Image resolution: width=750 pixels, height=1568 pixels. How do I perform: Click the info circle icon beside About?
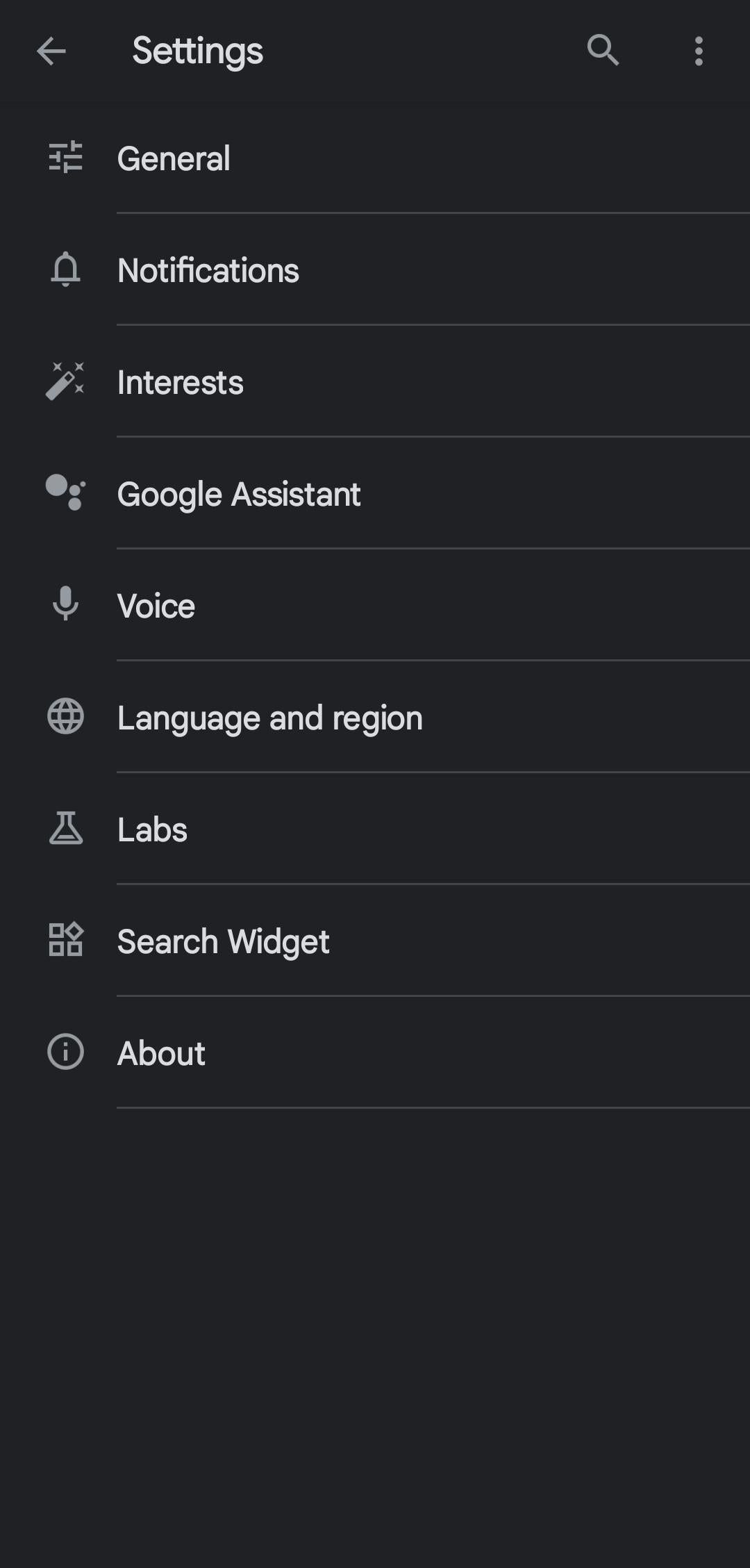(x=66, y=1052)
